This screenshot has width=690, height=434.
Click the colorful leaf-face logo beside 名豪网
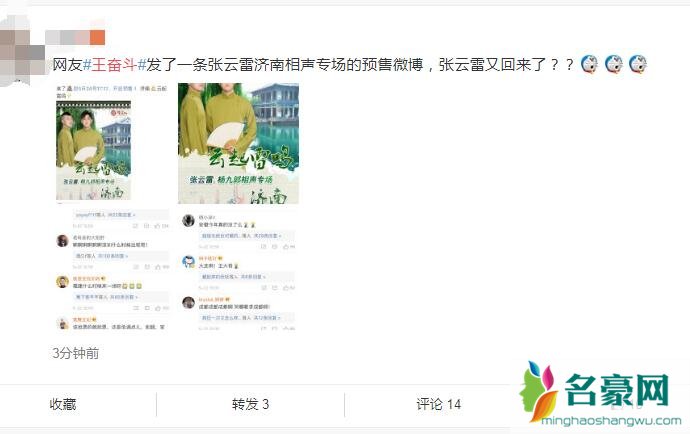(x=539, y=391)
